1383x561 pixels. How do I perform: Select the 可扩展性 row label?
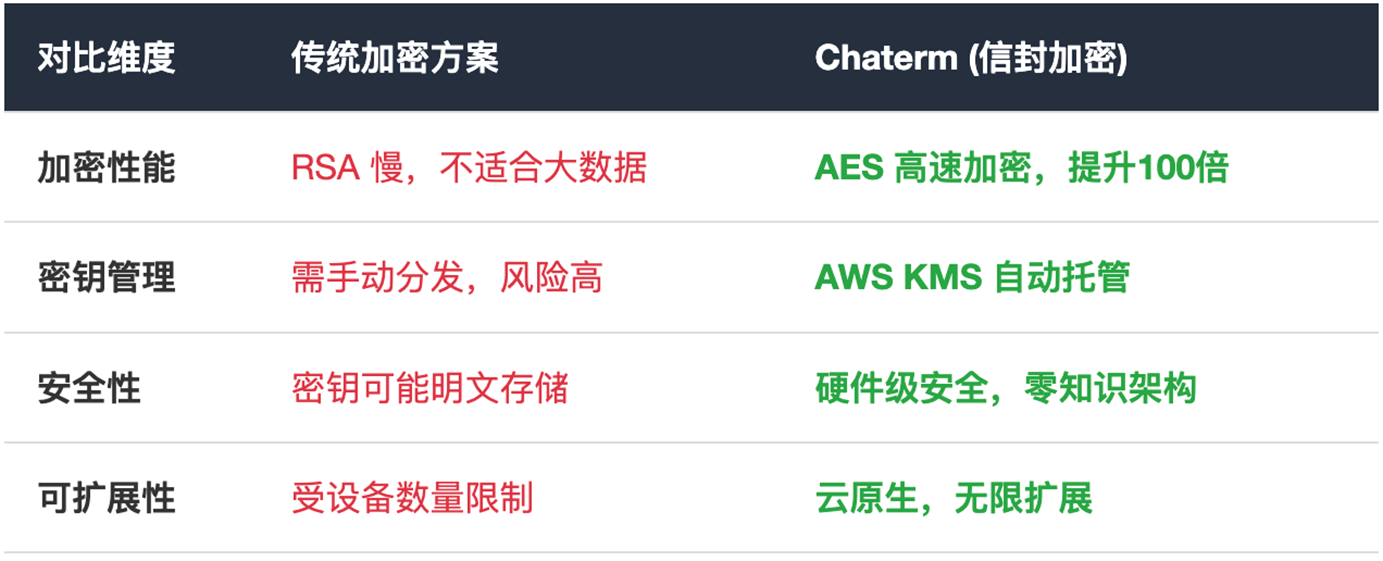(106, 497)
